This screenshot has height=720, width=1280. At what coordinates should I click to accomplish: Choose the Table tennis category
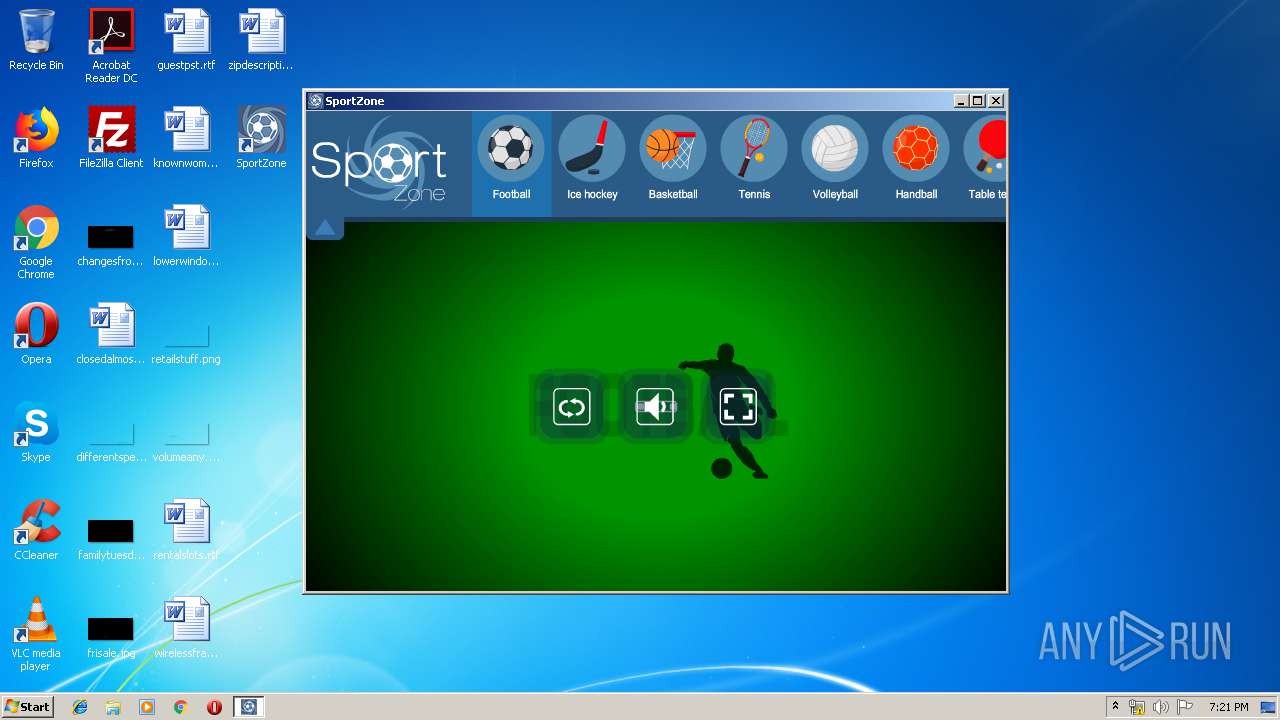tap(984, 160)
